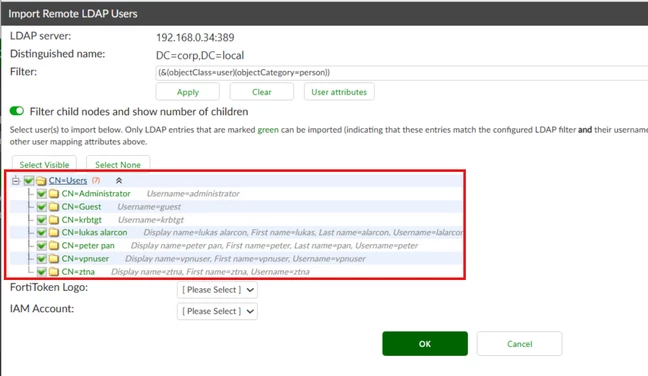Screen dimensions: 648x376
Task: Click the Username=administrator attribute text
Action: click(x=193, y=193)
